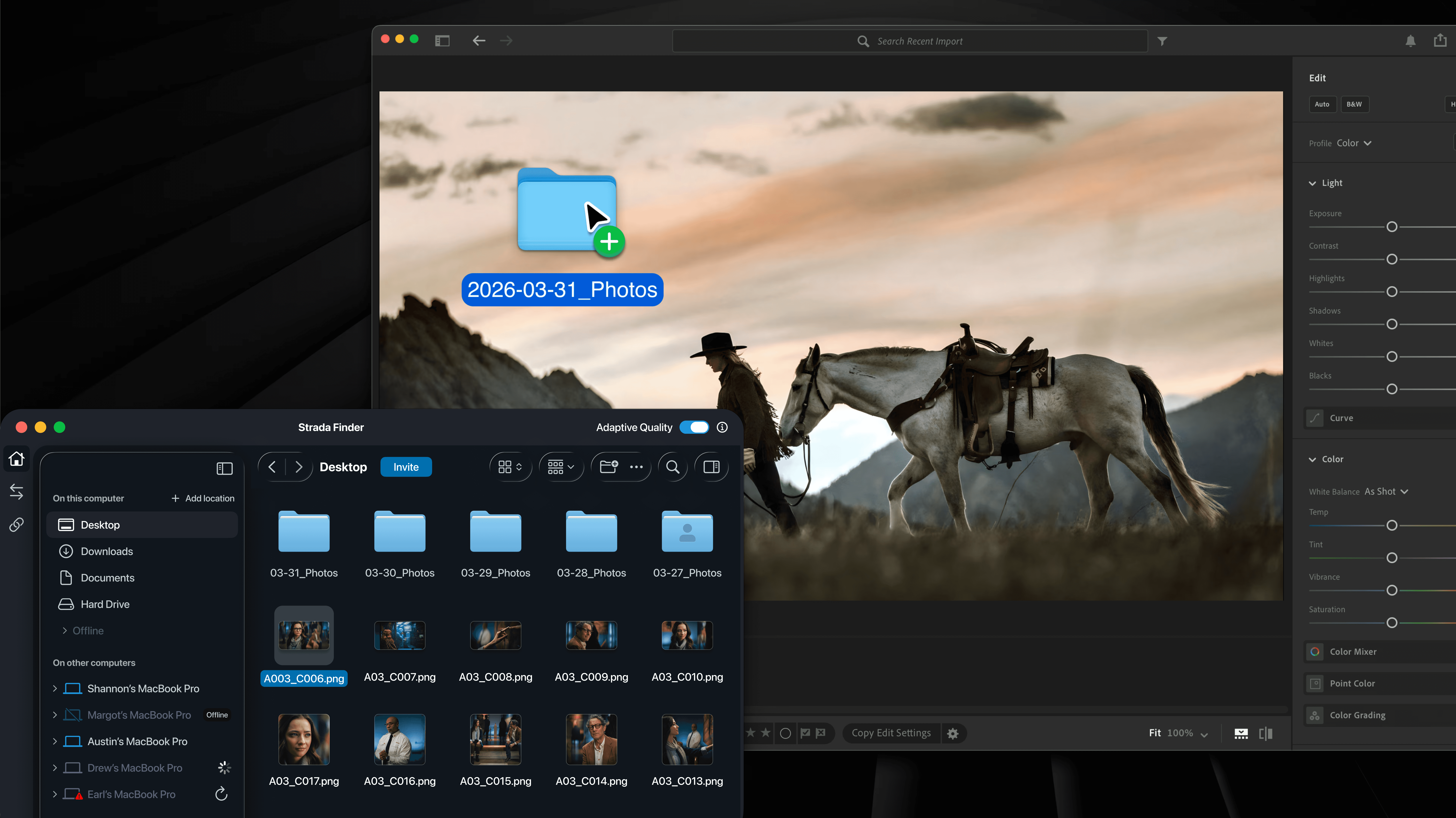Viewport: 1456px width, 818px height.
Task: Refresh Earl's MacBook Pro connection
Action: pyautogui.click(x=222, y=794)
